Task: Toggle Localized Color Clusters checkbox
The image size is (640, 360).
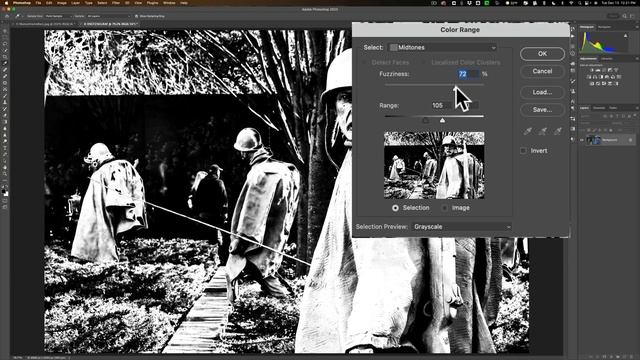Action: [x=424, y=62]
